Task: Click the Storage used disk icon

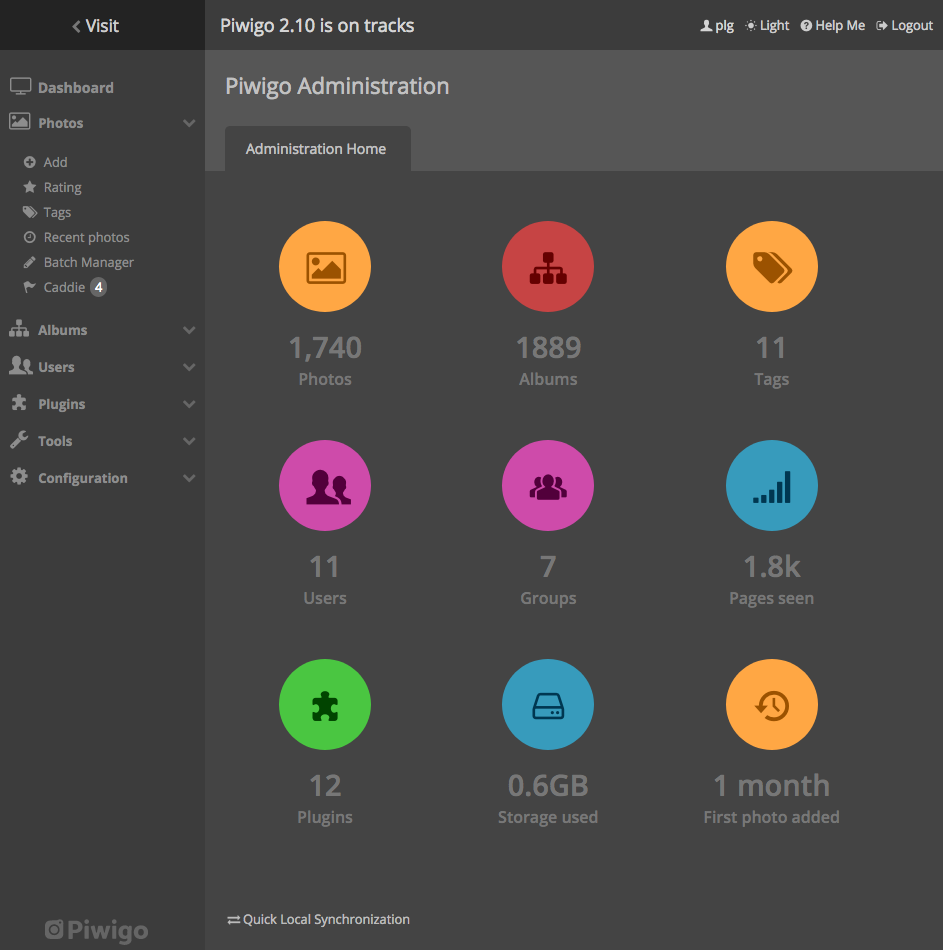Action: coord(547,704)
